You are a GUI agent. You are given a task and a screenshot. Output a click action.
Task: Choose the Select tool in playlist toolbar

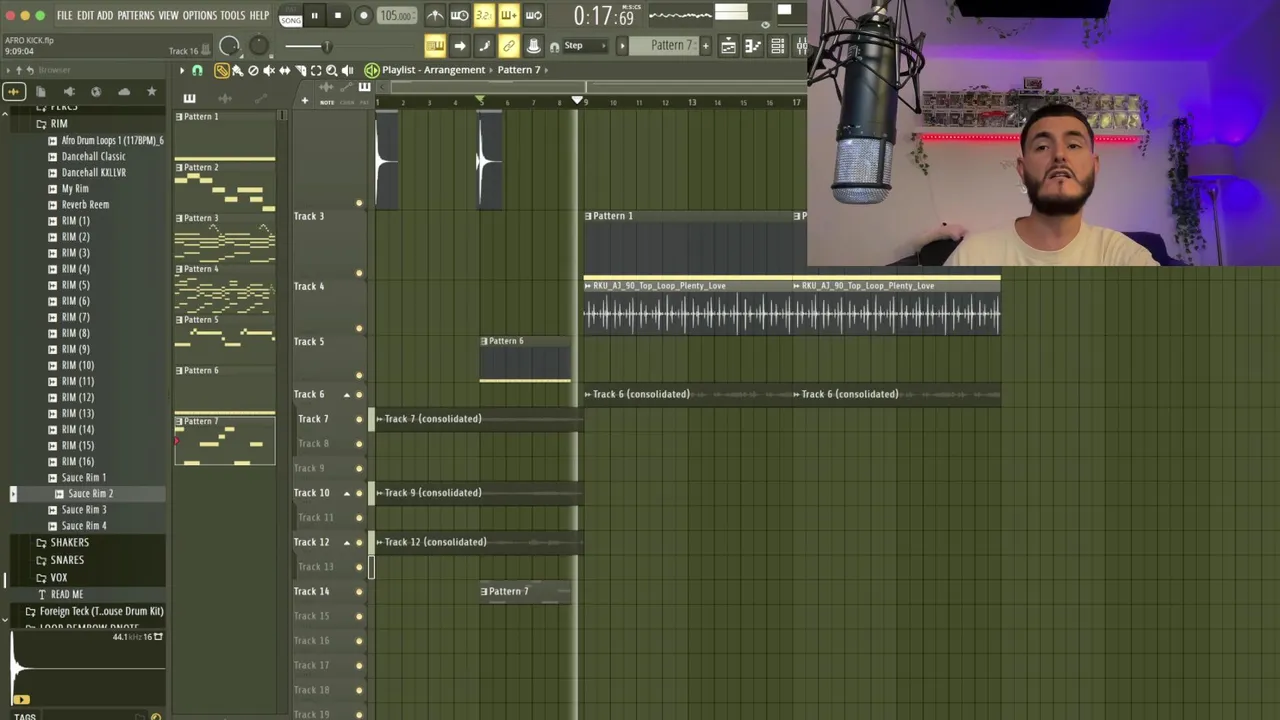pyautogui.click(x=316, y=70)
